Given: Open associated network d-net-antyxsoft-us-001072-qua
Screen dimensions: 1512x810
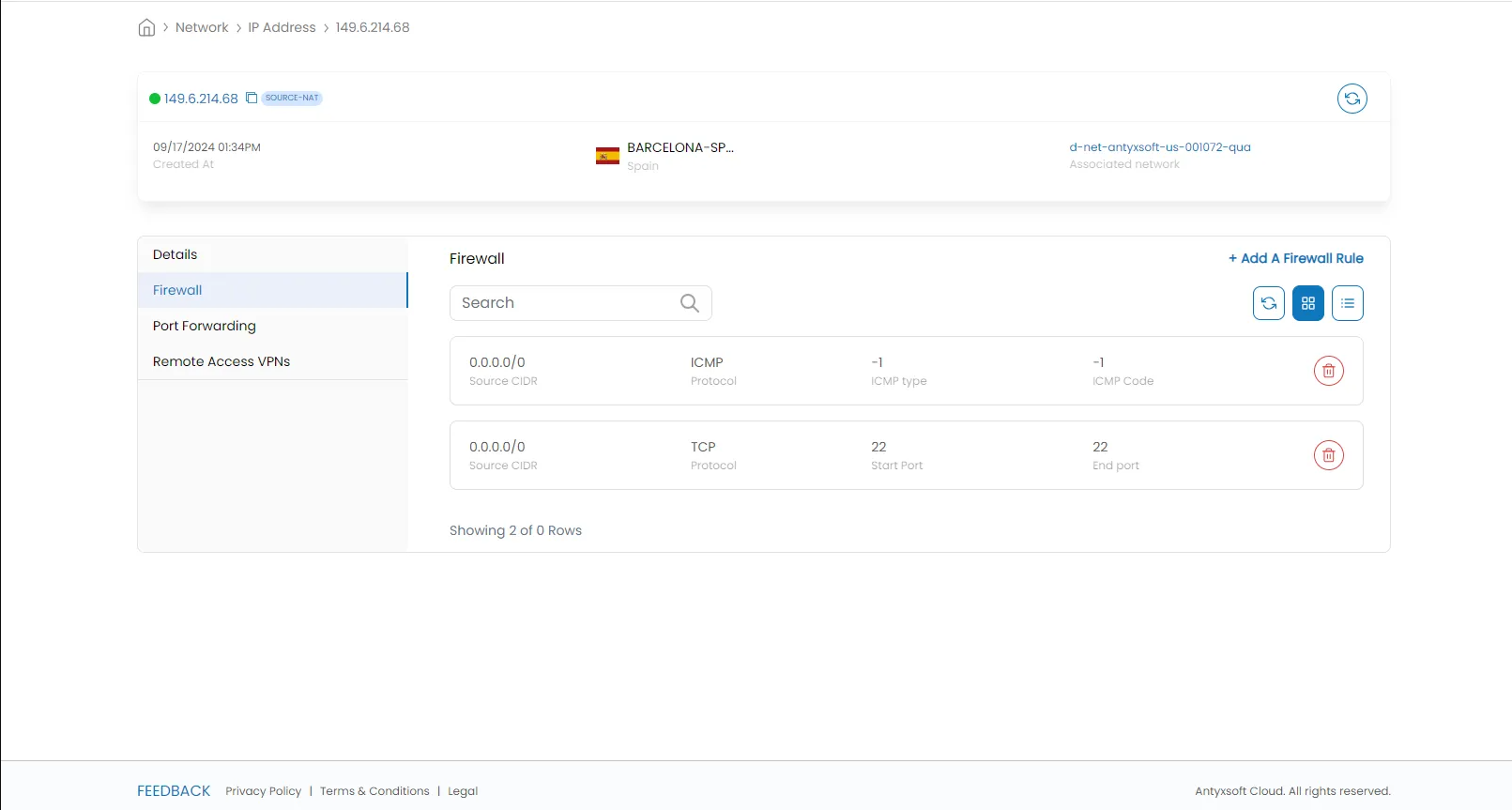Looking at the screenshot, I should (x=1159, y=147).
